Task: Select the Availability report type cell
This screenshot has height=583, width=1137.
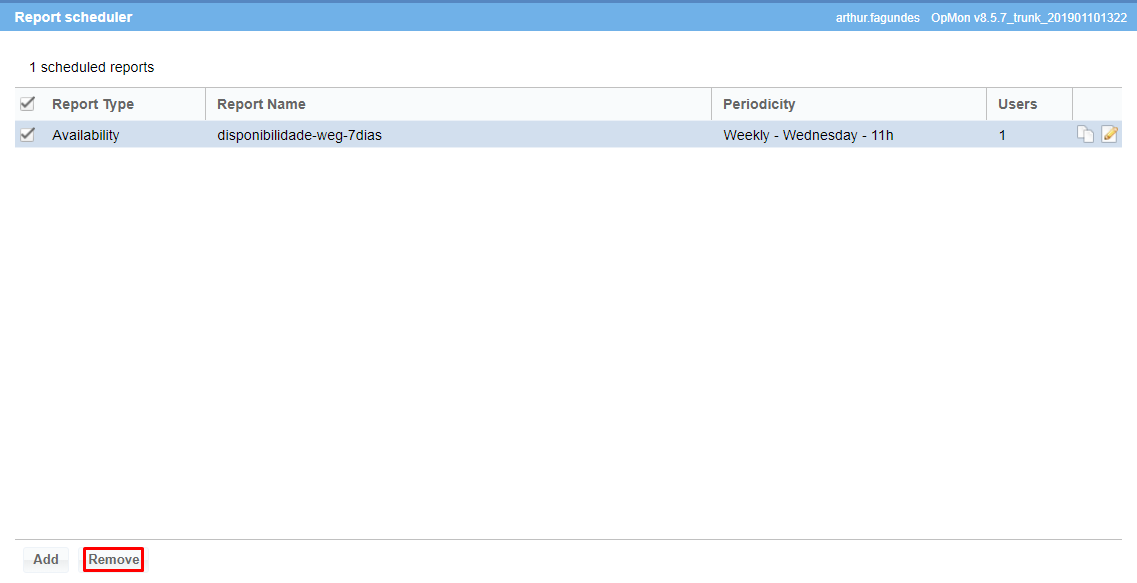Action: tap(86, 135)
